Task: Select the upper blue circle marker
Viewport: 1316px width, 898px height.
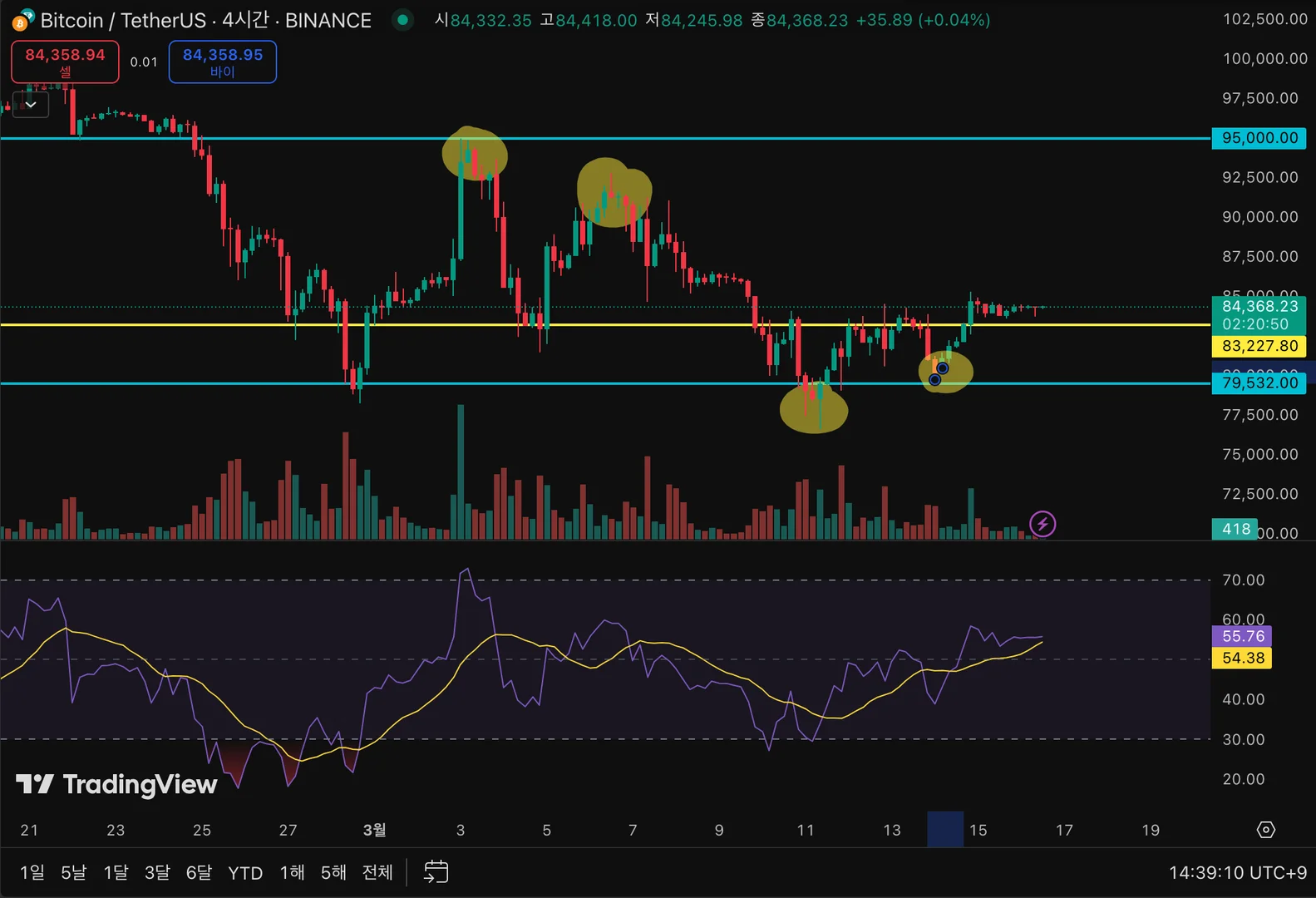Action: (x=943, y=368)
